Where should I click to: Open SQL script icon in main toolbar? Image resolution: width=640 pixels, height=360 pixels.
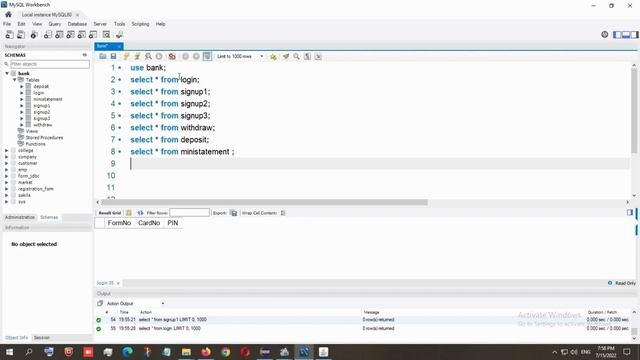point(21,35)
